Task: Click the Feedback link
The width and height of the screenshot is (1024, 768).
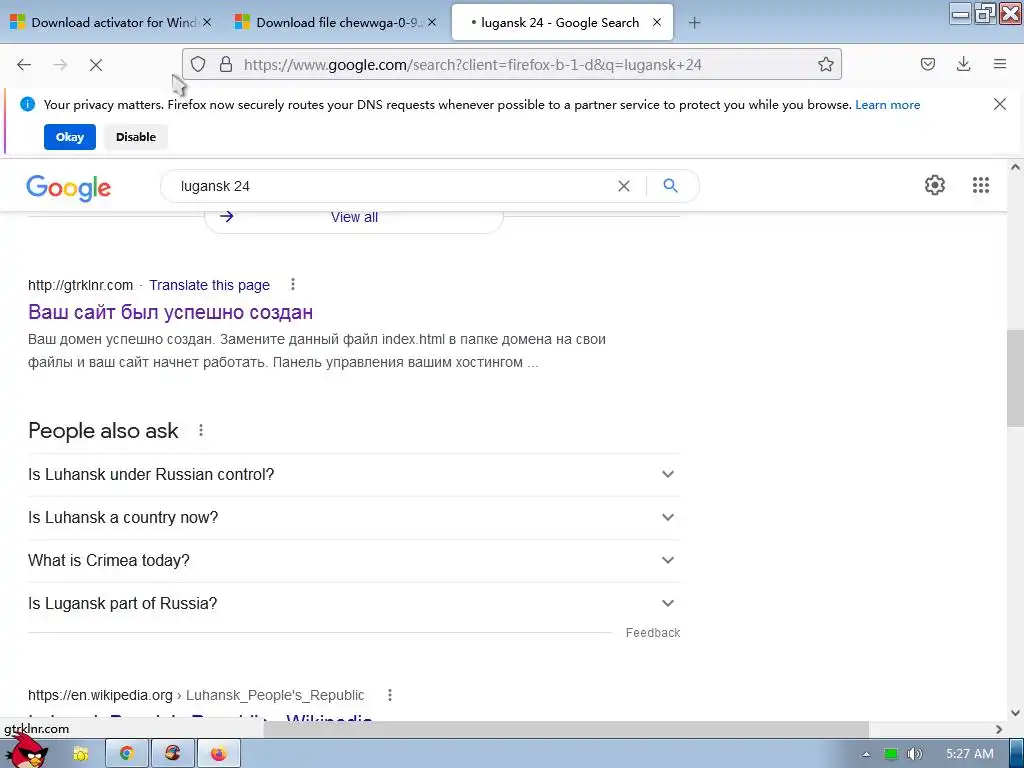Action: click(x=653, y=633)
